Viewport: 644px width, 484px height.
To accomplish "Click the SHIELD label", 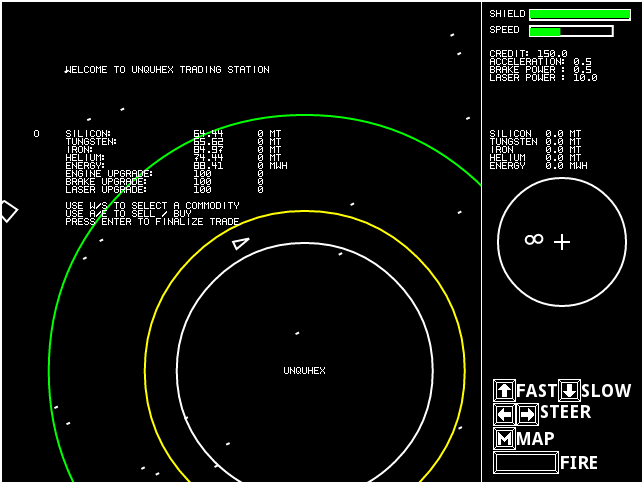I will (507, 14).
